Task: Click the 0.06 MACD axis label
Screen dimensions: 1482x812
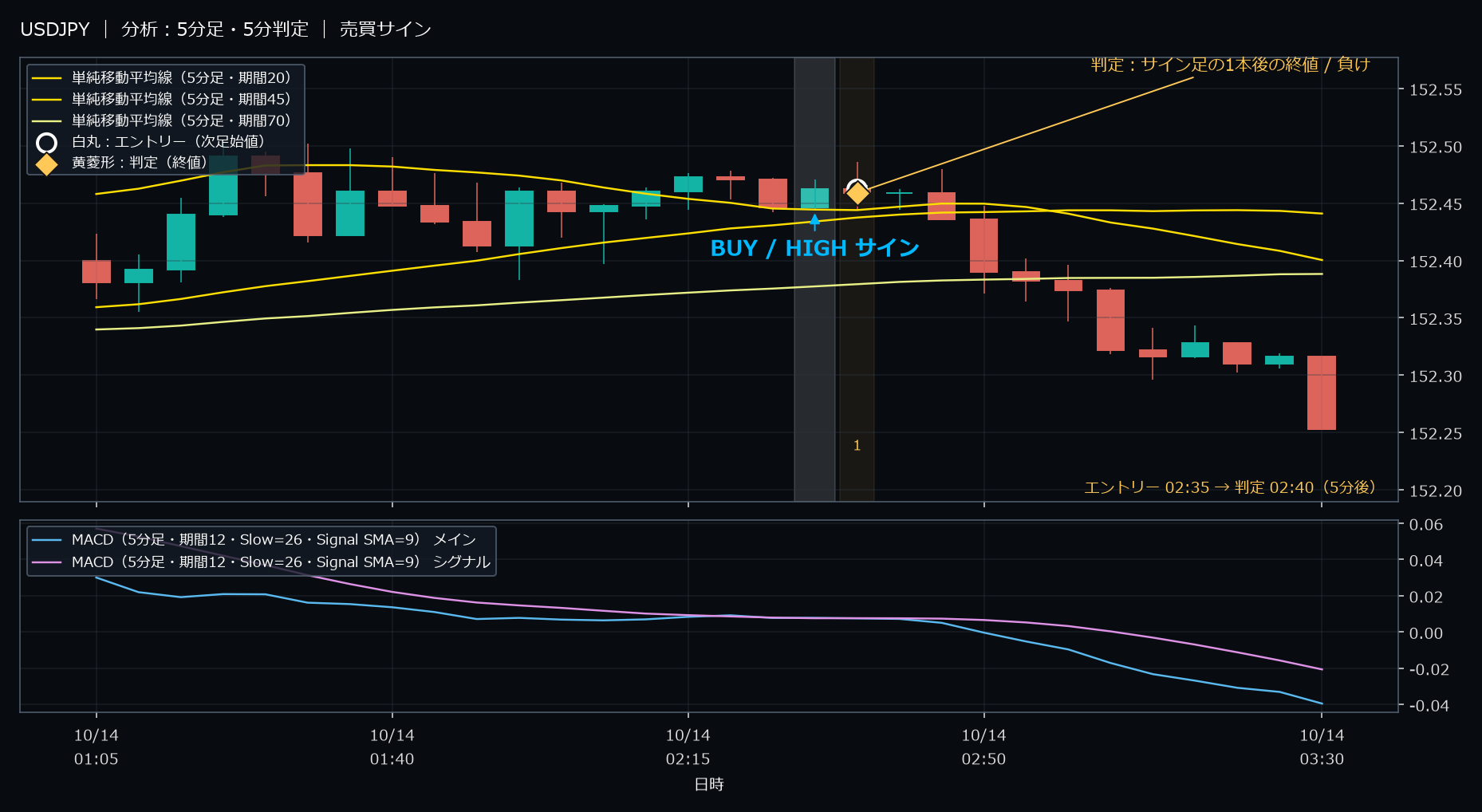Action: pyautogui.click(x=1426, y=525)
